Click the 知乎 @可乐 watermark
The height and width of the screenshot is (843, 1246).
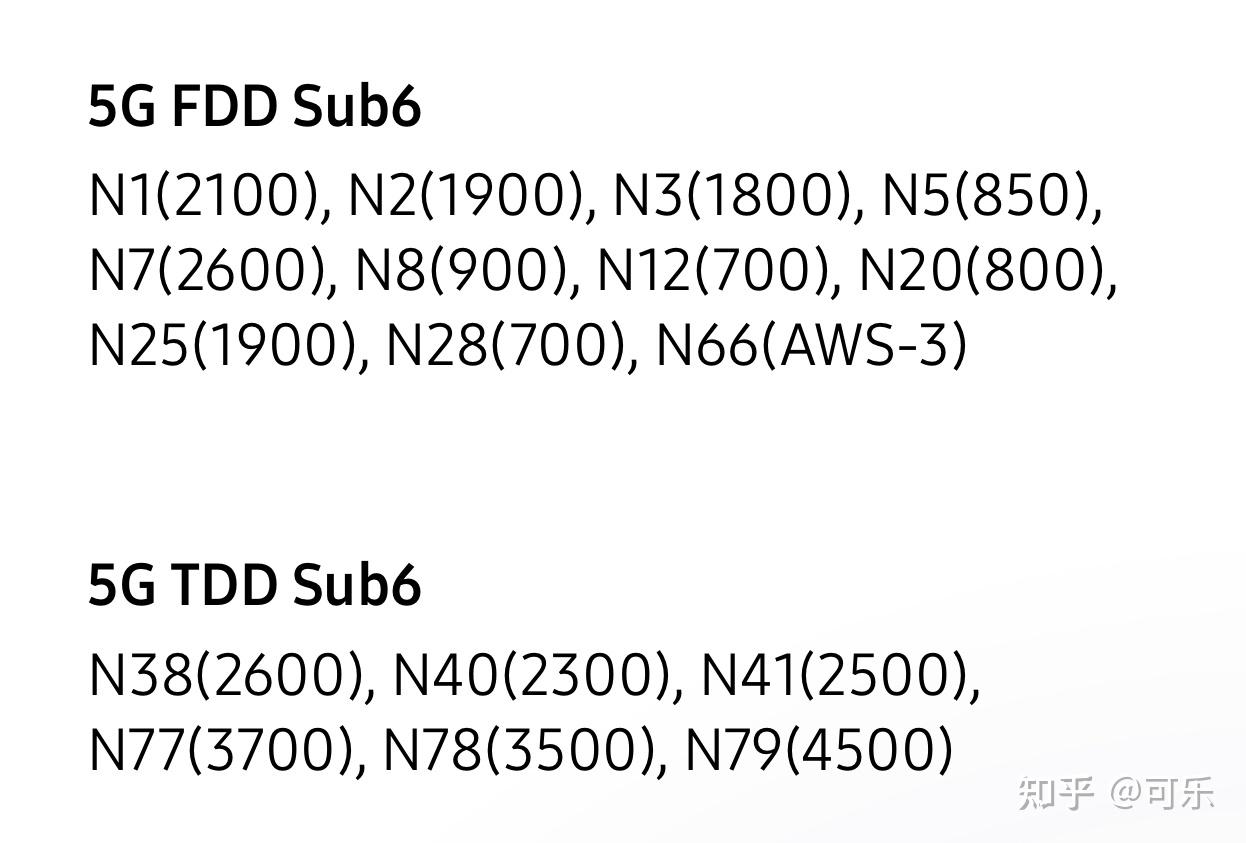tap(1117, 793)
